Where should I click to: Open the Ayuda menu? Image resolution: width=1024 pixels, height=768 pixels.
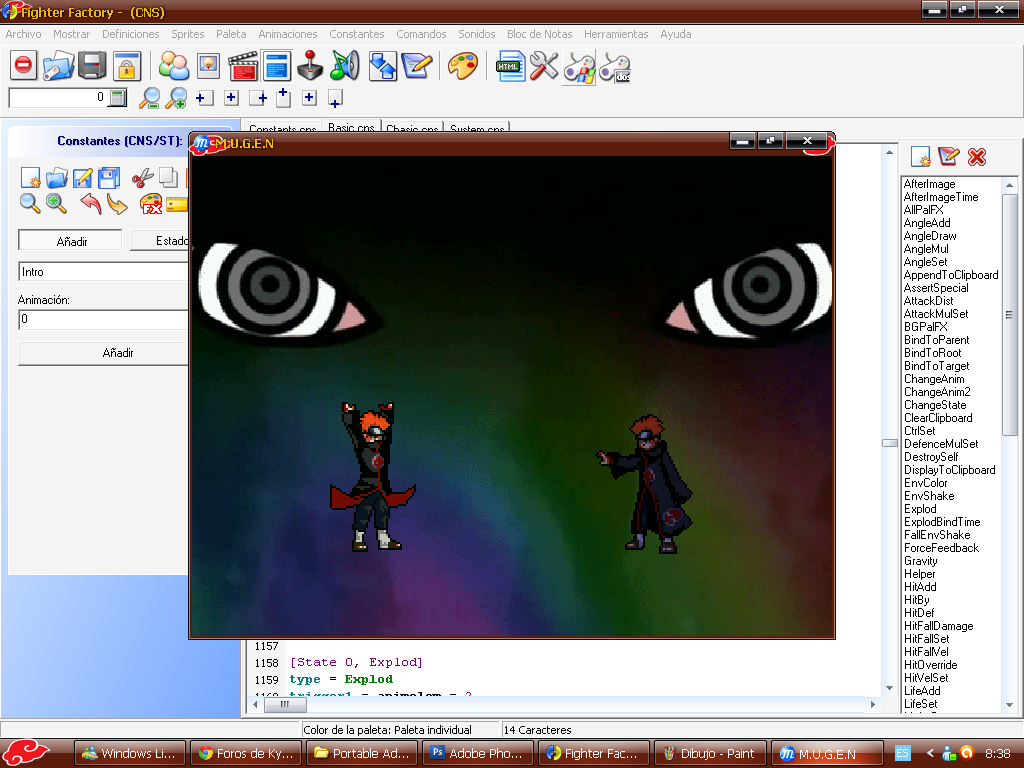point(675,34)
